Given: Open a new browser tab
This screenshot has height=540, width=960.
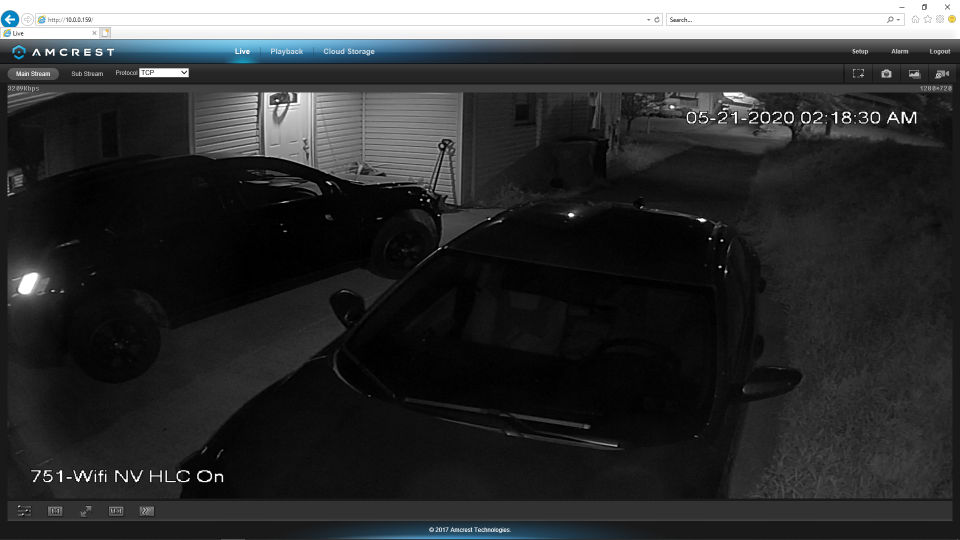Looking at the screenshot, I should [x=105, y=33].
